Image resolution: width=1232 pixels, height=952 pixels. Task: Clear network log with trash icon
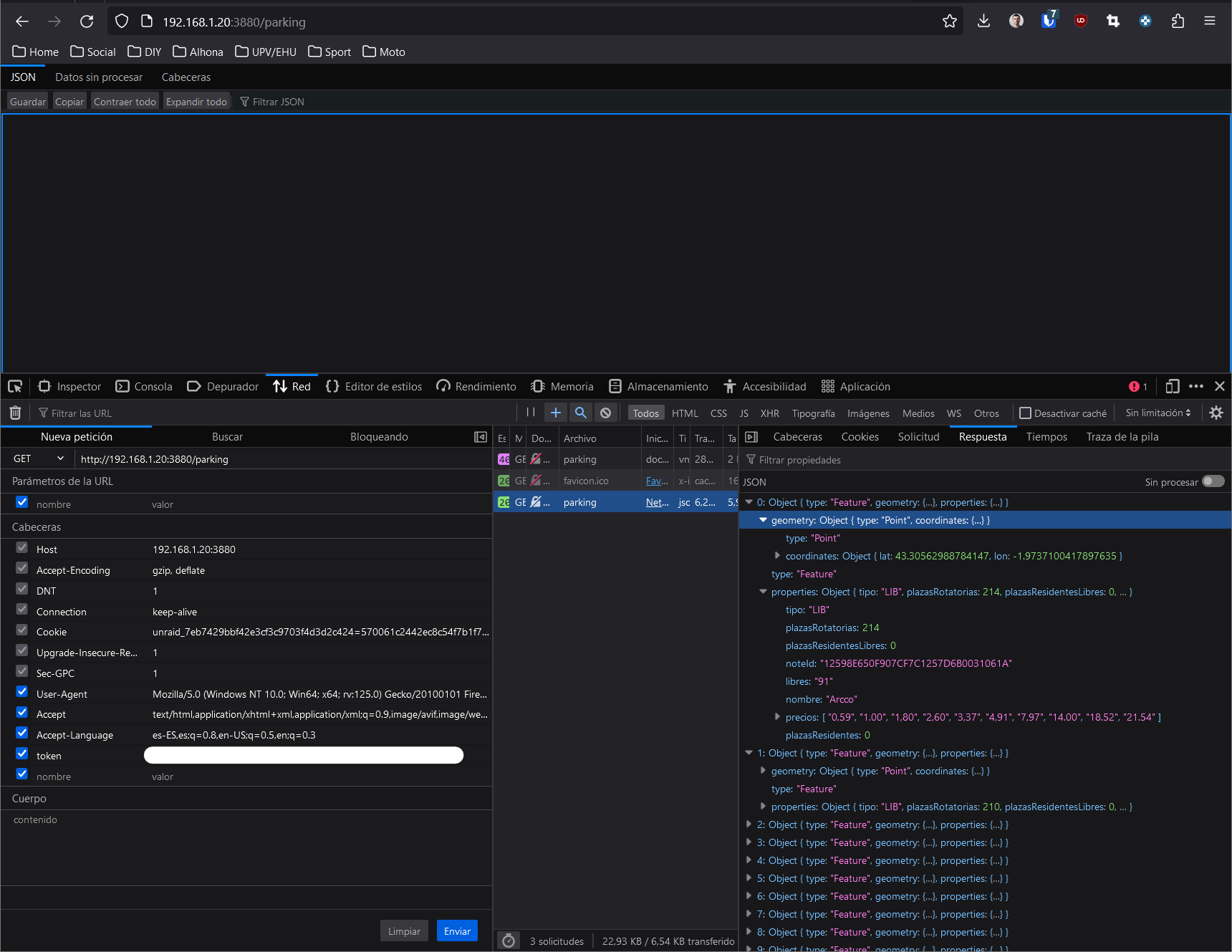[x=15, y=413]
